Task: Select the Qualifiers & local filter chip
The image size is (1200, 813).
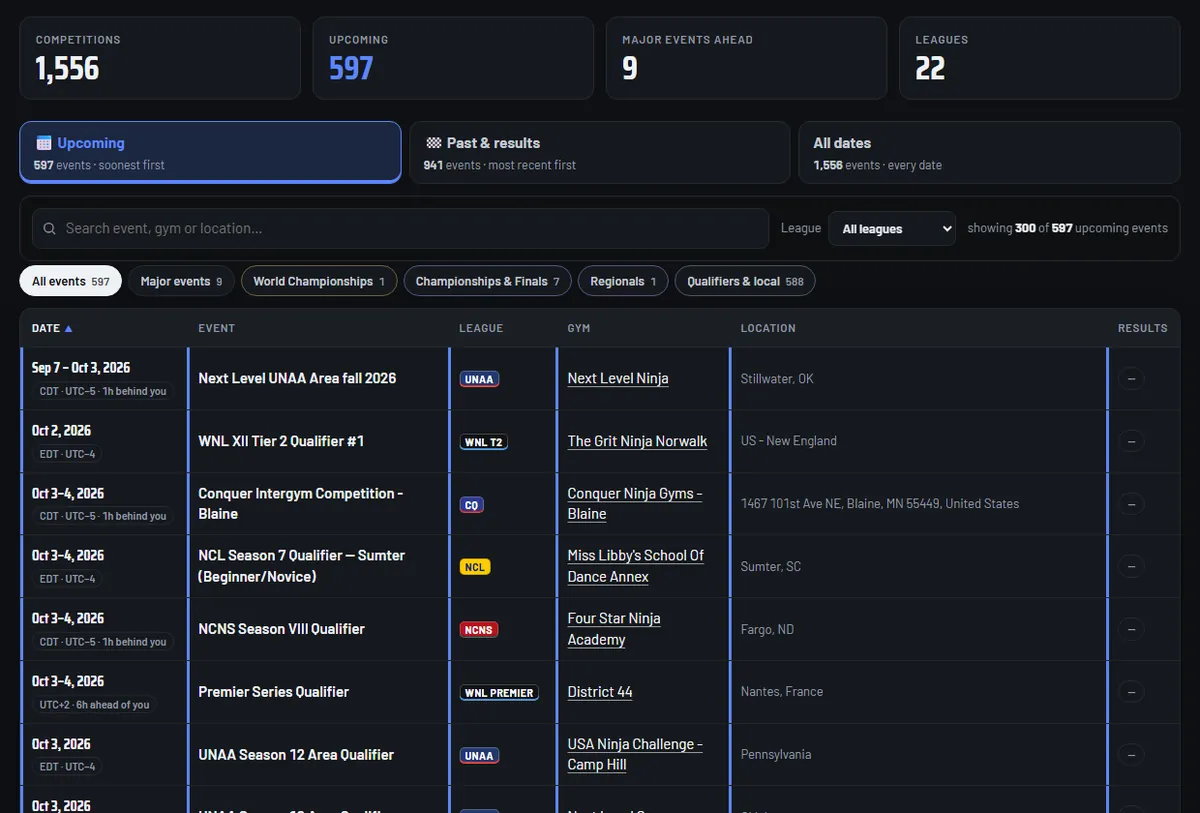Action: 745,281
